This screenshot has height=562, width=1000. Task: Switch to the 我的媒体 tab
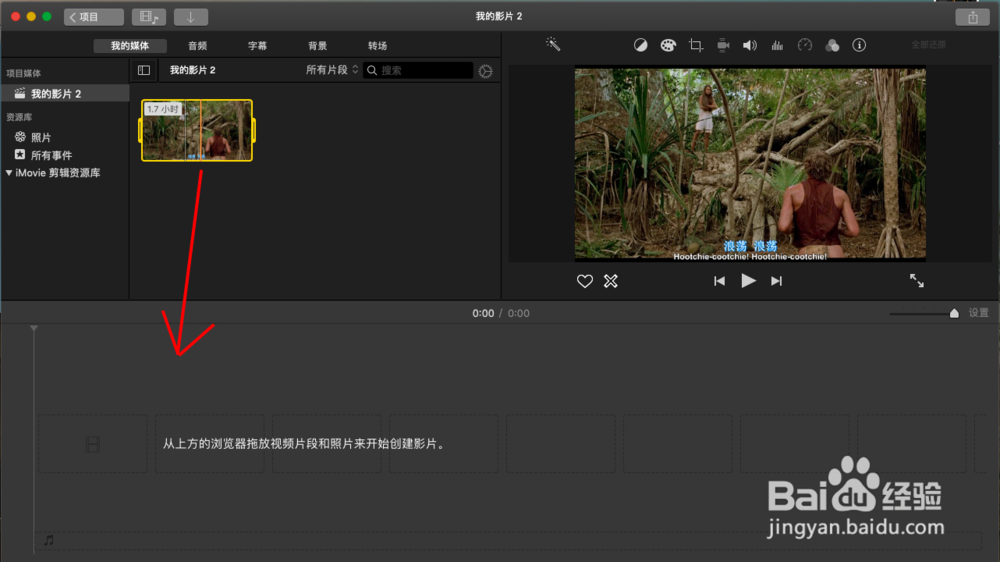(130, 46)
